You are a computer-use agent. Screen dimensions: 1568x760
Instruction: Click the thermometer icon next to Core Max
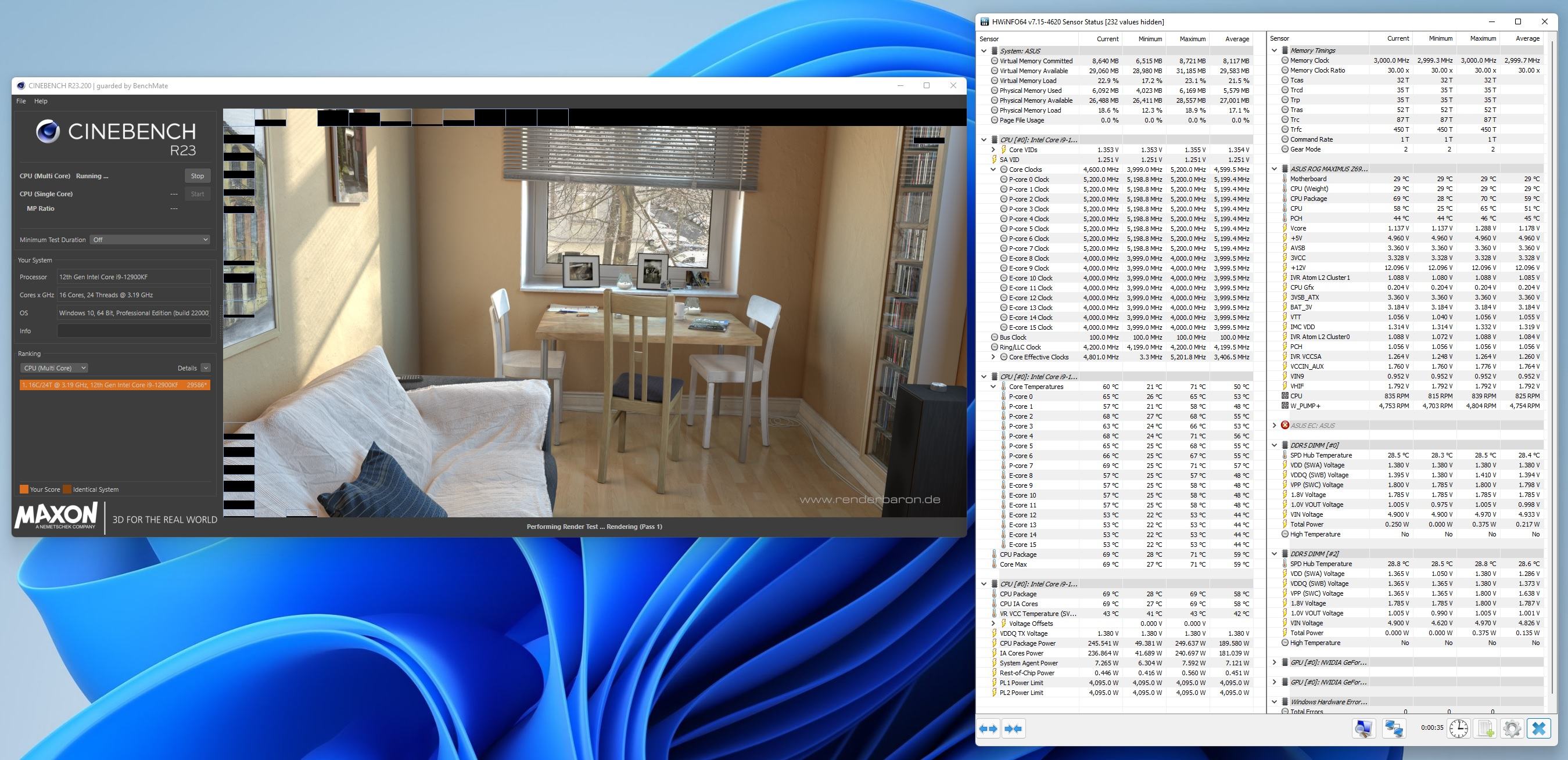[994, 564]
